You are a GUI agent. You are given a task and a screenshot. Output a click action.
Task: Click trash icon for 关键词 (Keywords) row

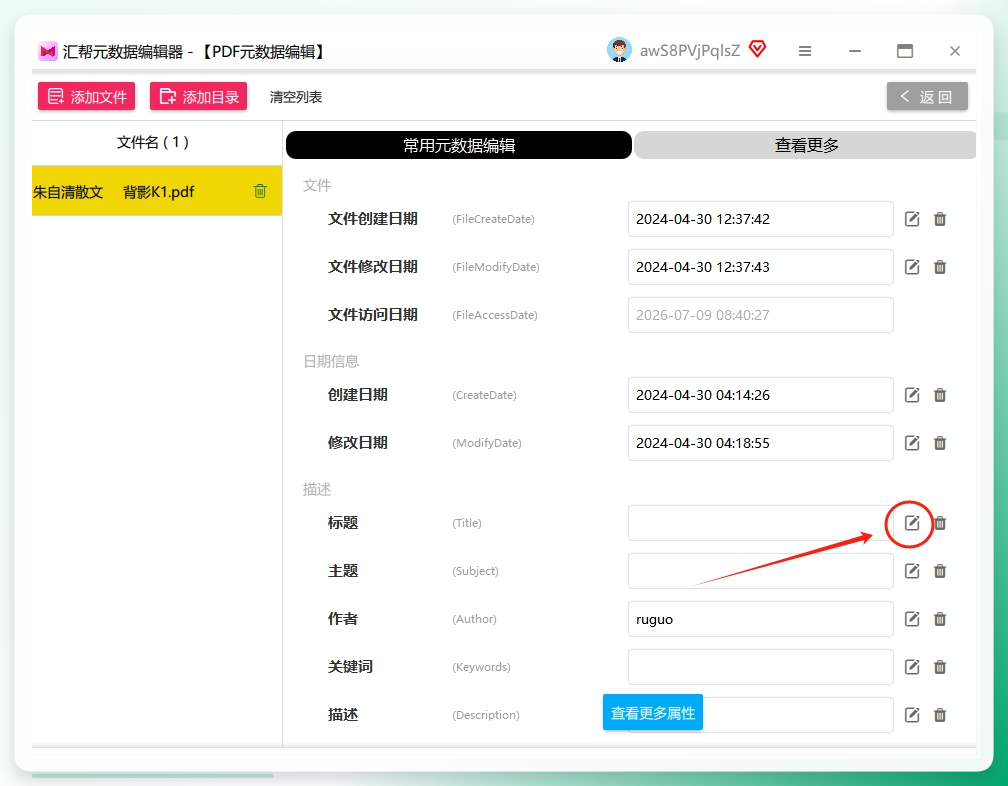coord(940,666)
